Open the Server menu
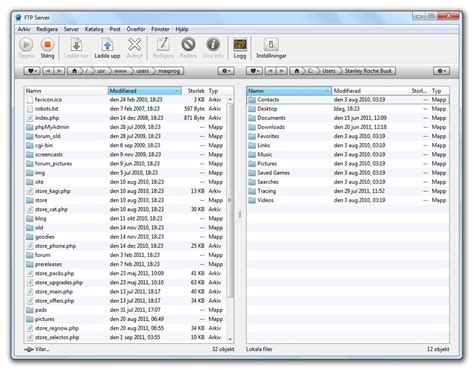474x373 pixels. 71,29
